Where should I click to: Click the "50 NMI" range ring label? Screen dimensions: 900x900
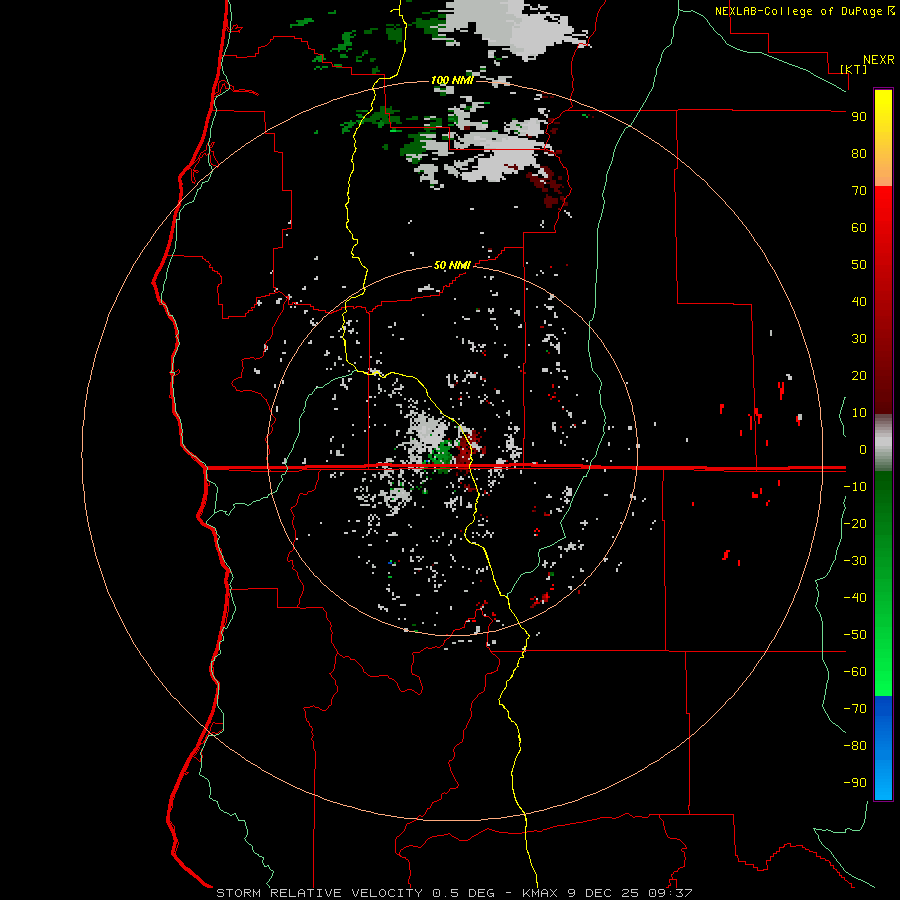[452, 265]
